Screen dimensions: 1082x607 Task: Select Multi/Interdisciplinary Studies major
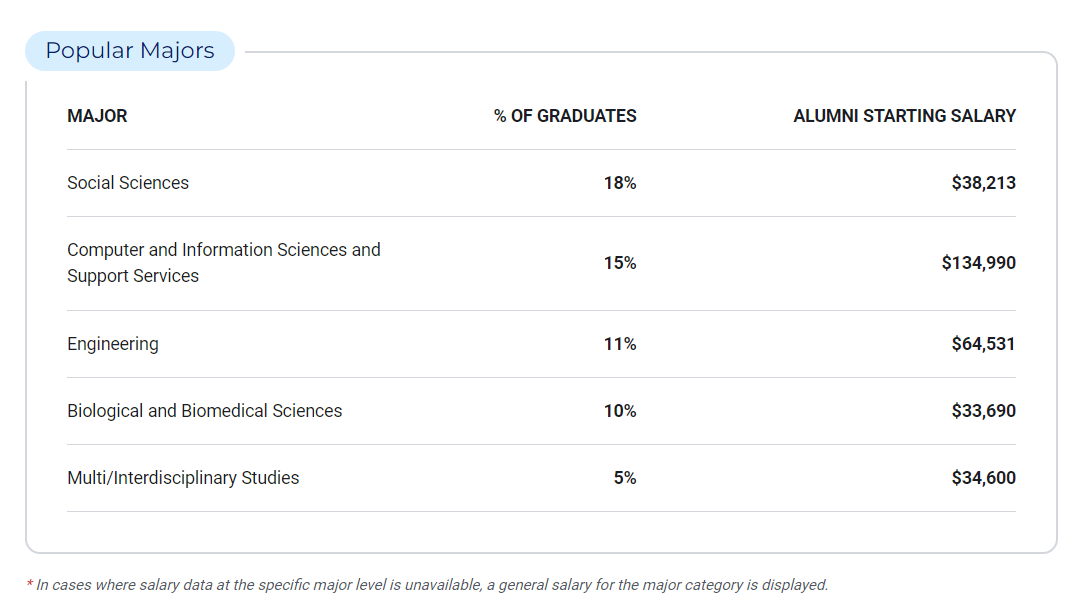[183, 478]
